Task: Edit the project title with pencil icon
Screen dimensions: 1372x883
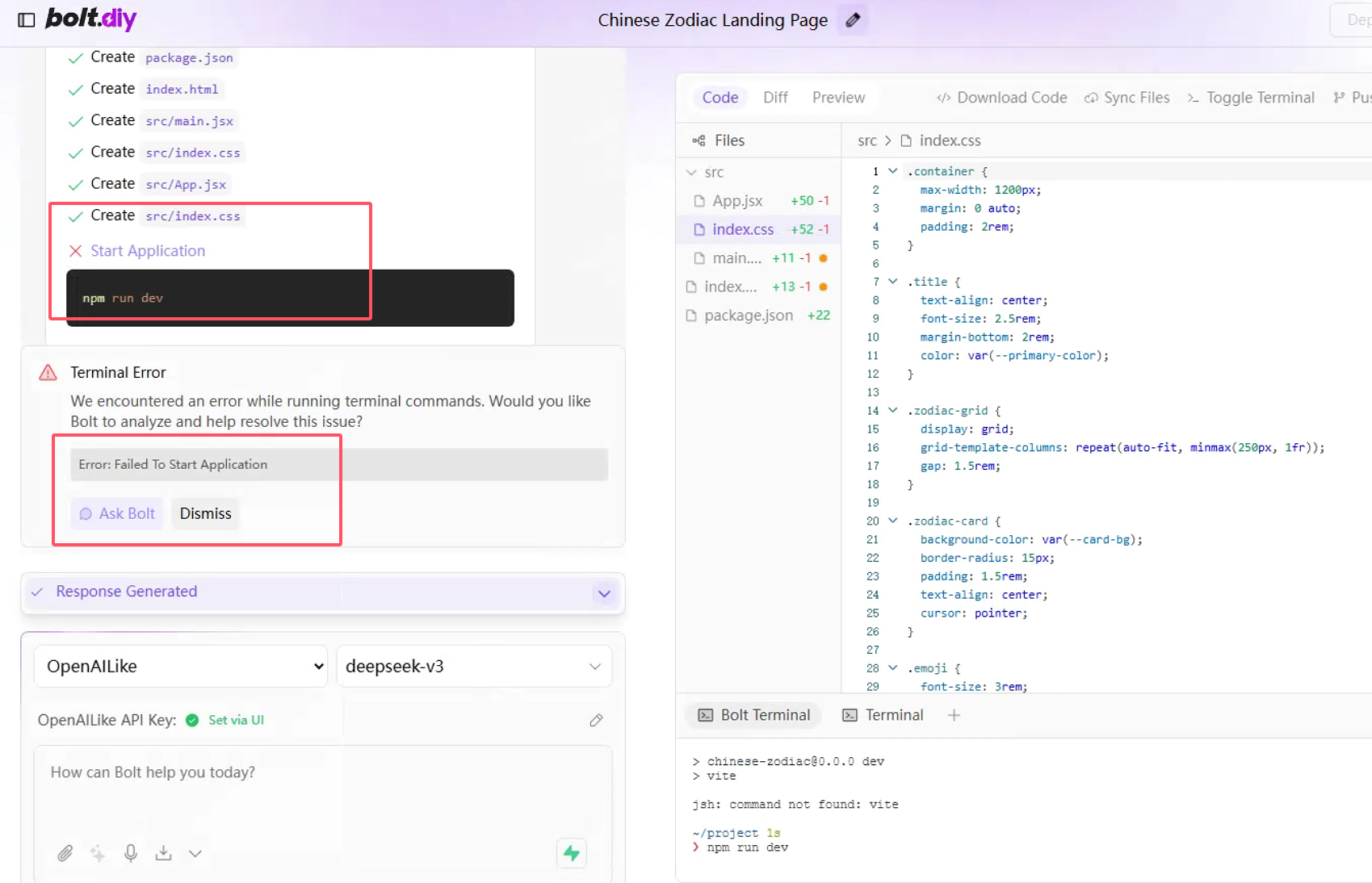Action: [853, 20]
